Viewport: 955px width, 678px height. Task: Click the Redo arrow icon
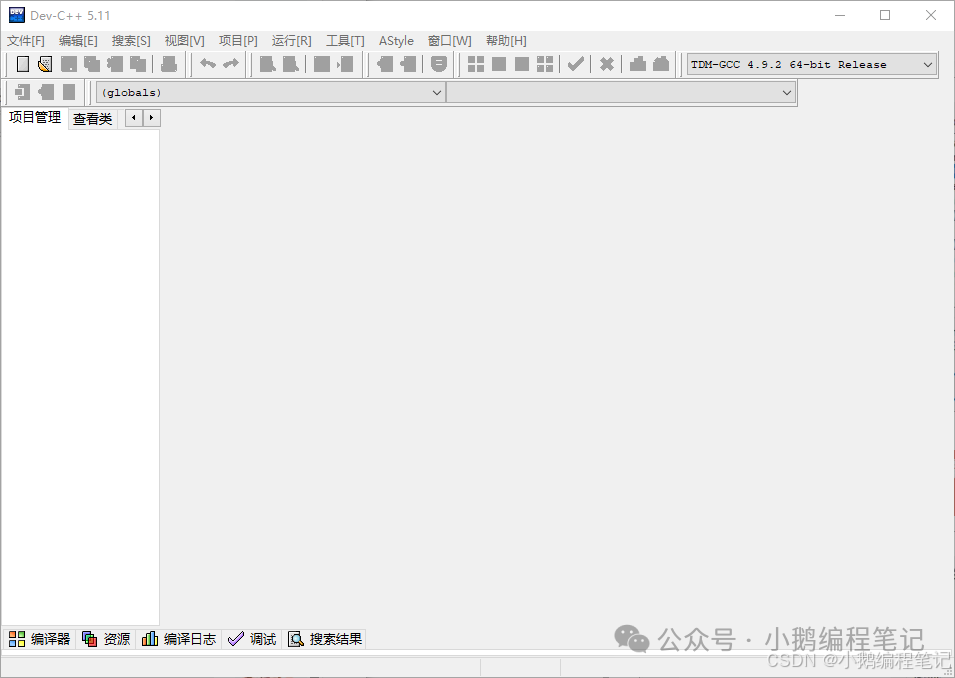coord(231,64)
